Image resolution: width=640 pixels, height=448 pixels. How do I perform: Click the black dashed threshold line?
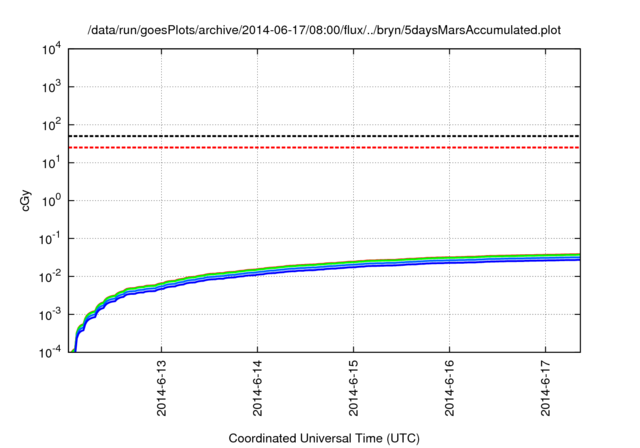[324, 136]
